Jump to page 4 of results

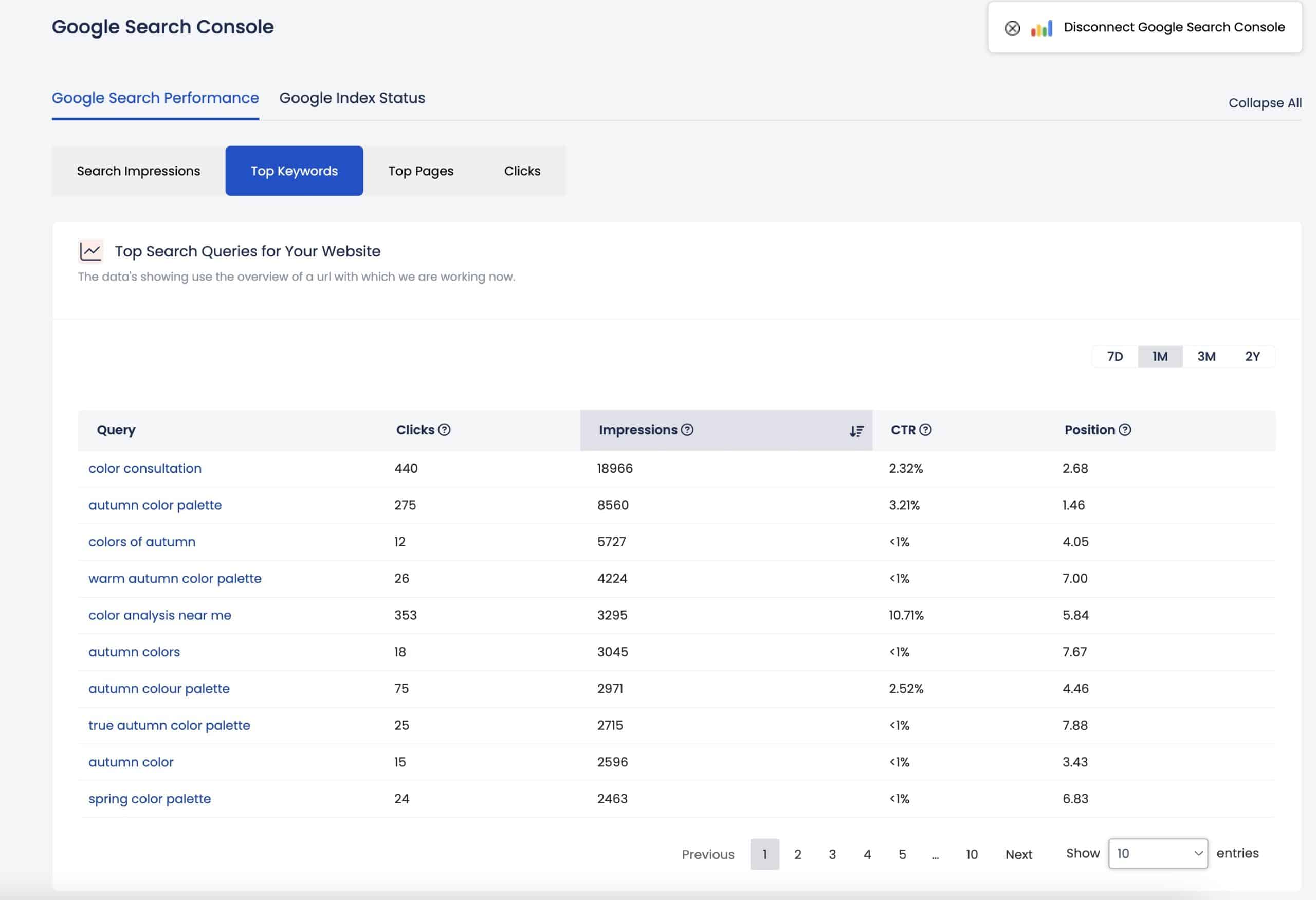867,855
